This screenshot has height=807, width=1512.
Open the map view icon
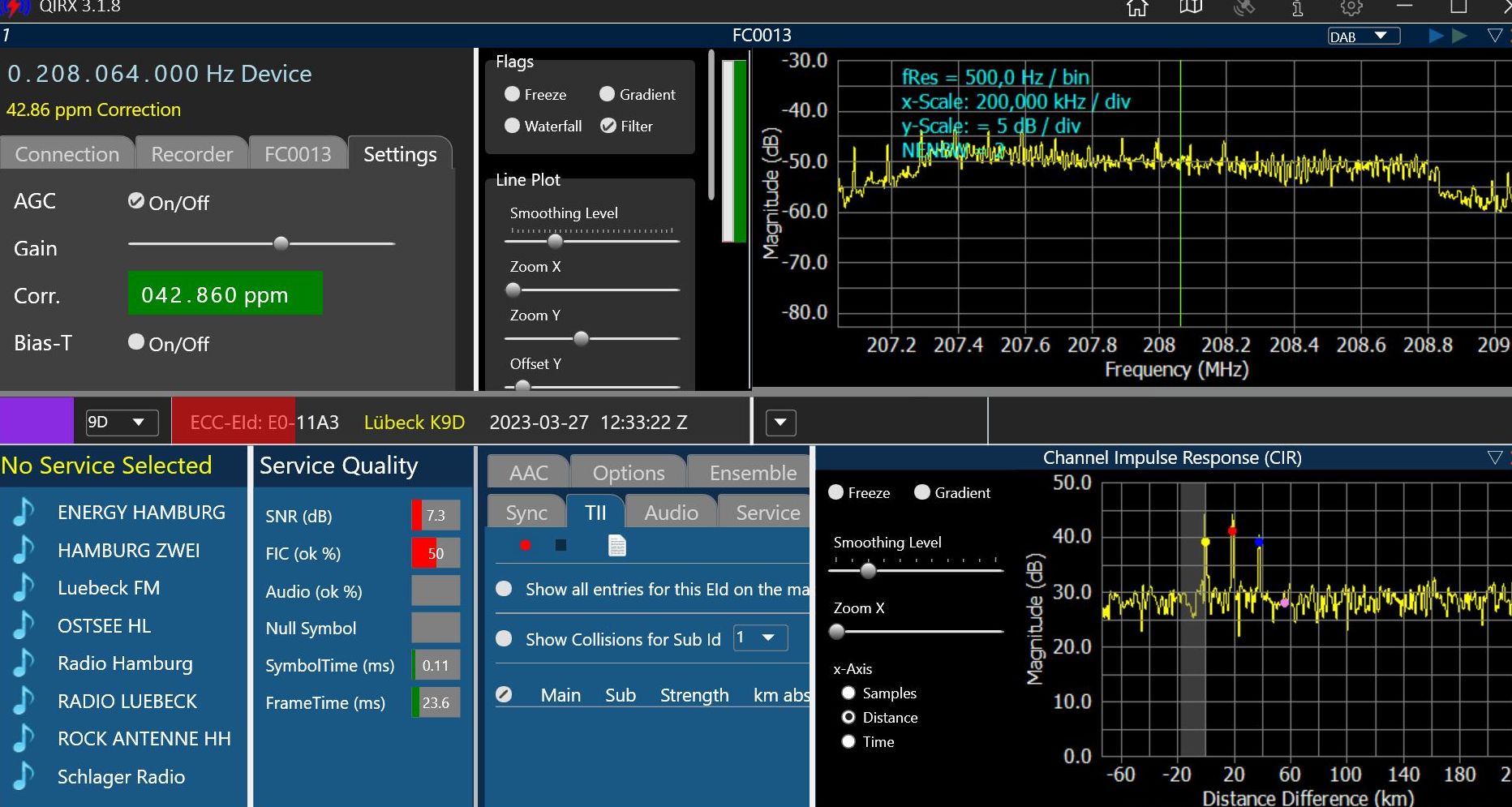pyautogui.click(x=1190, y=8)
